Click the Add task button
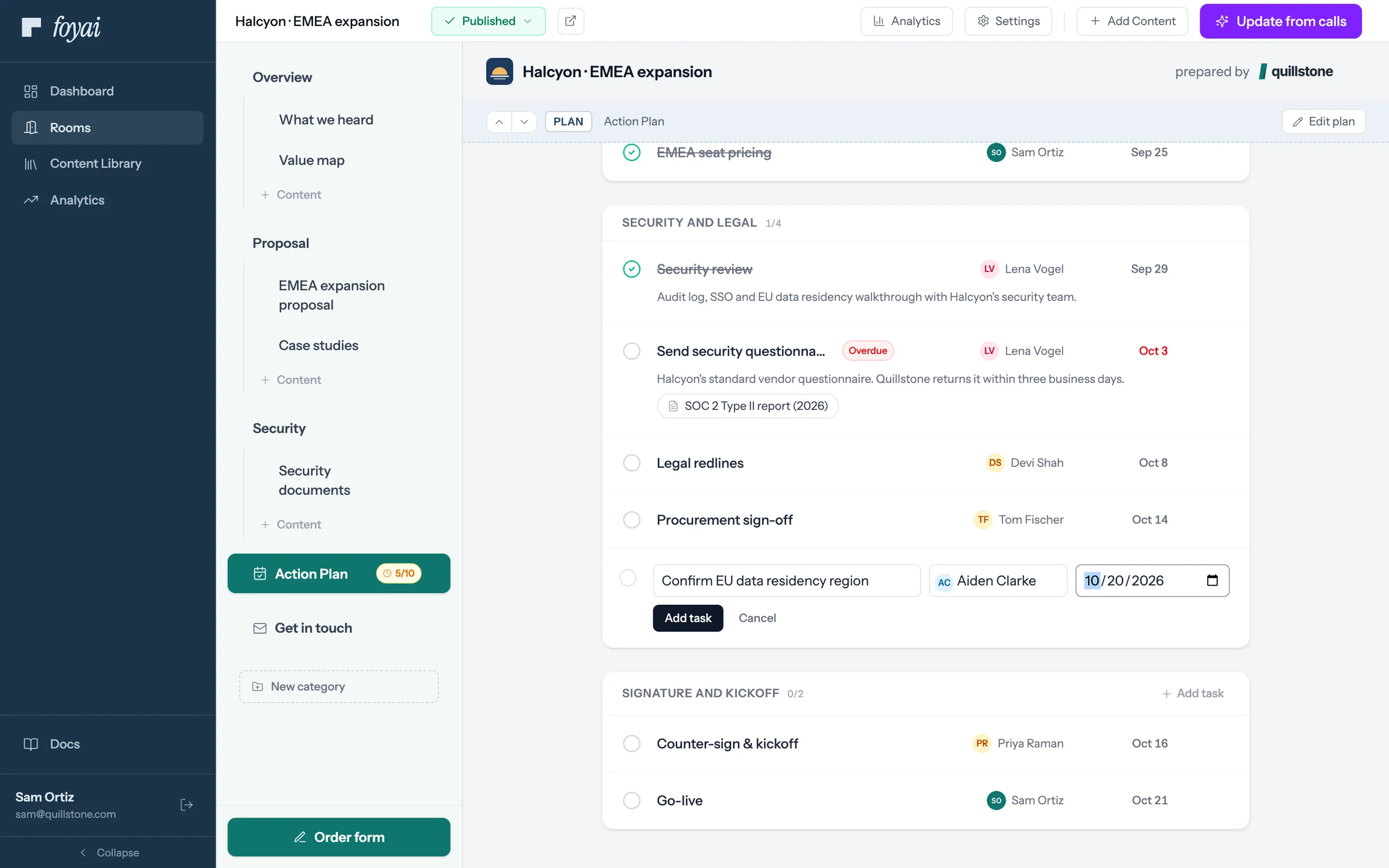Screen dimensions: 1389x868 [688, 618]
